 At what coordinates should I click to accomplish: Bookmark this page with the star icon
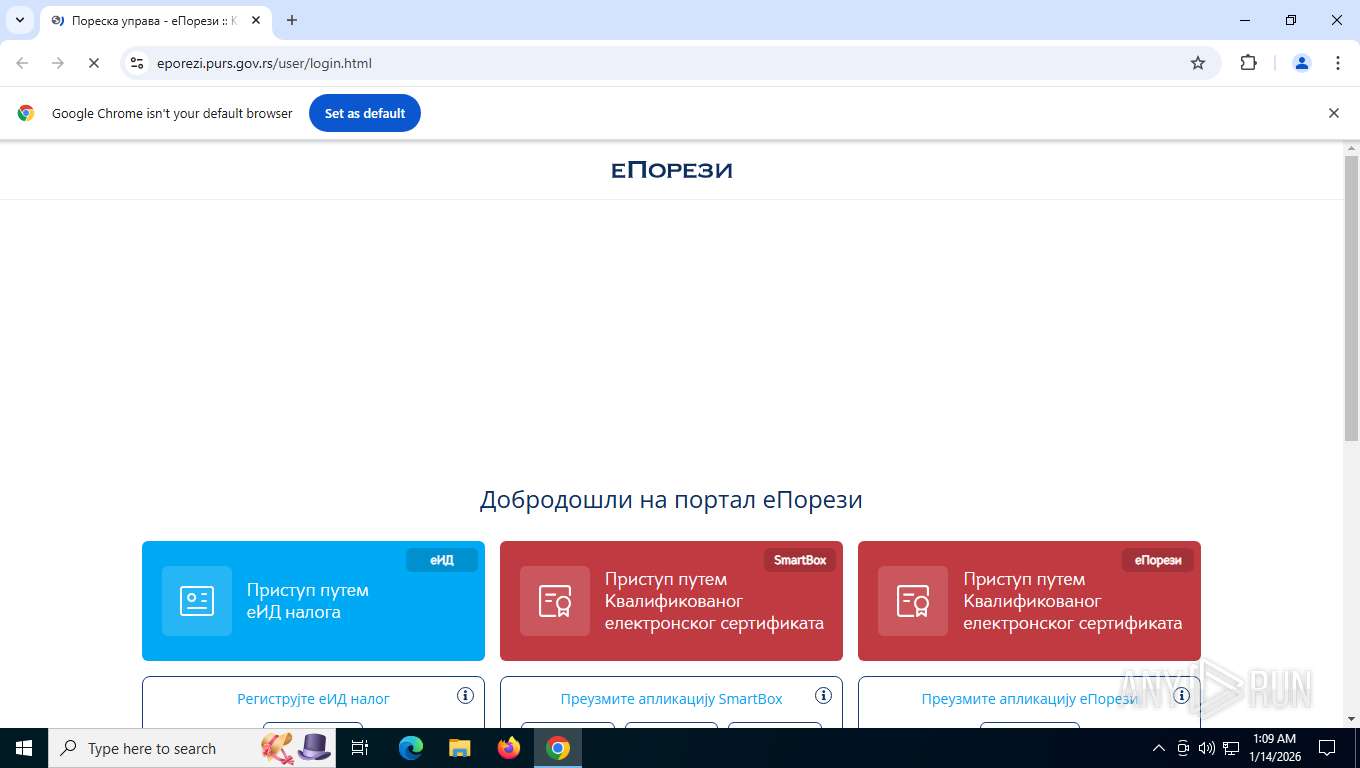[x=1198, y=63]
